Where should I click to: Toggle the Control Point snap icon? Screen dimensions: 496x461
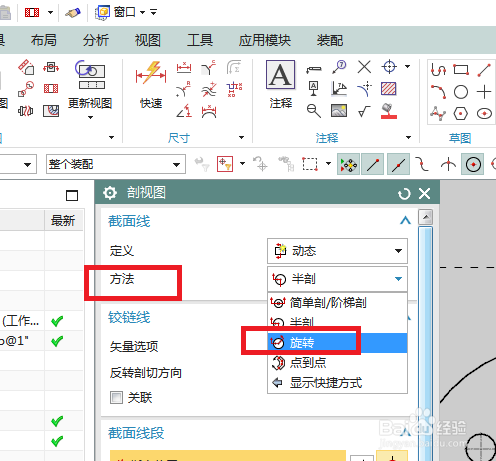(423, 164)
